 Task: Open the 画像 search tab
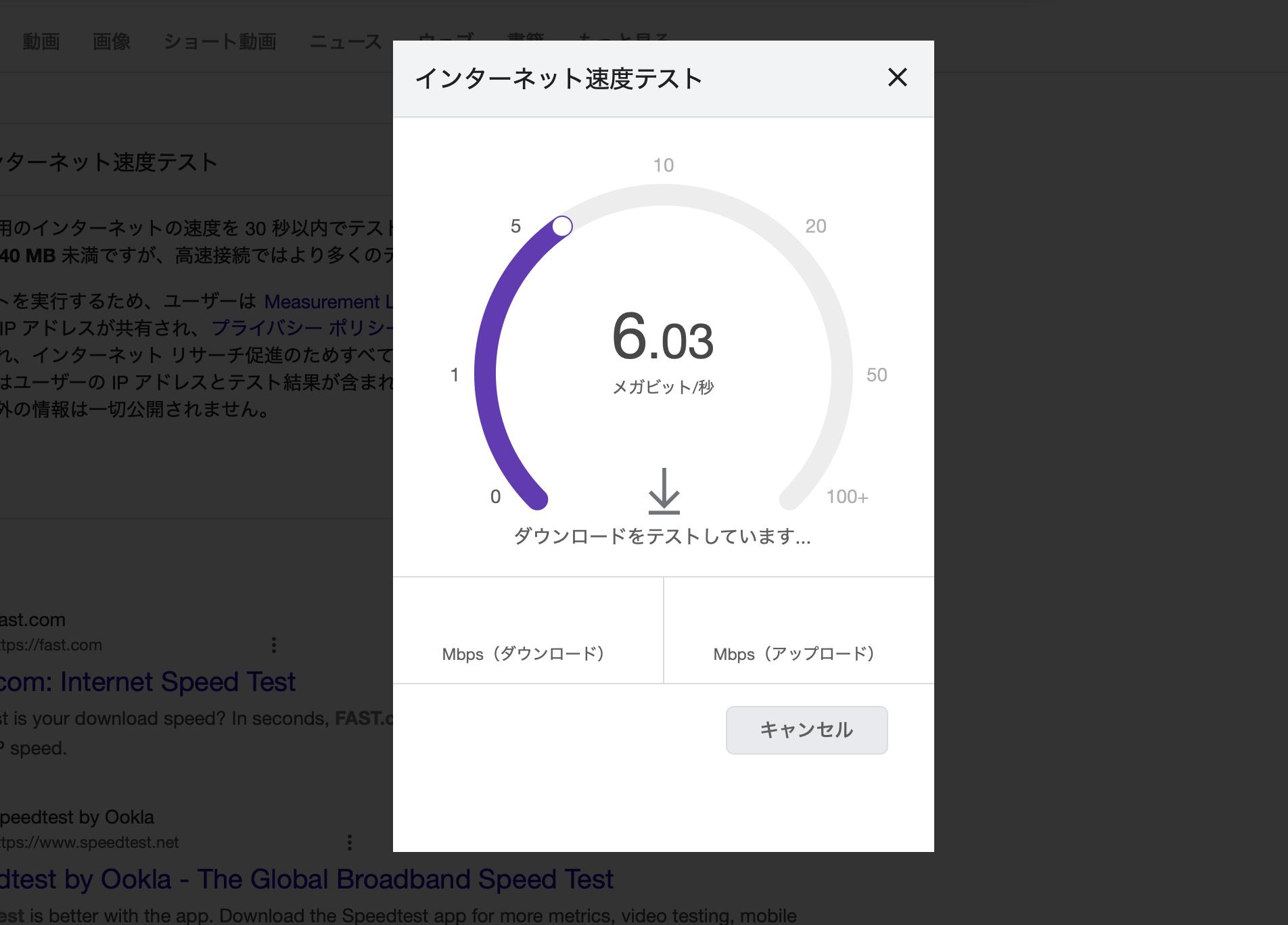pyautogui.click(x=112, y=42)
